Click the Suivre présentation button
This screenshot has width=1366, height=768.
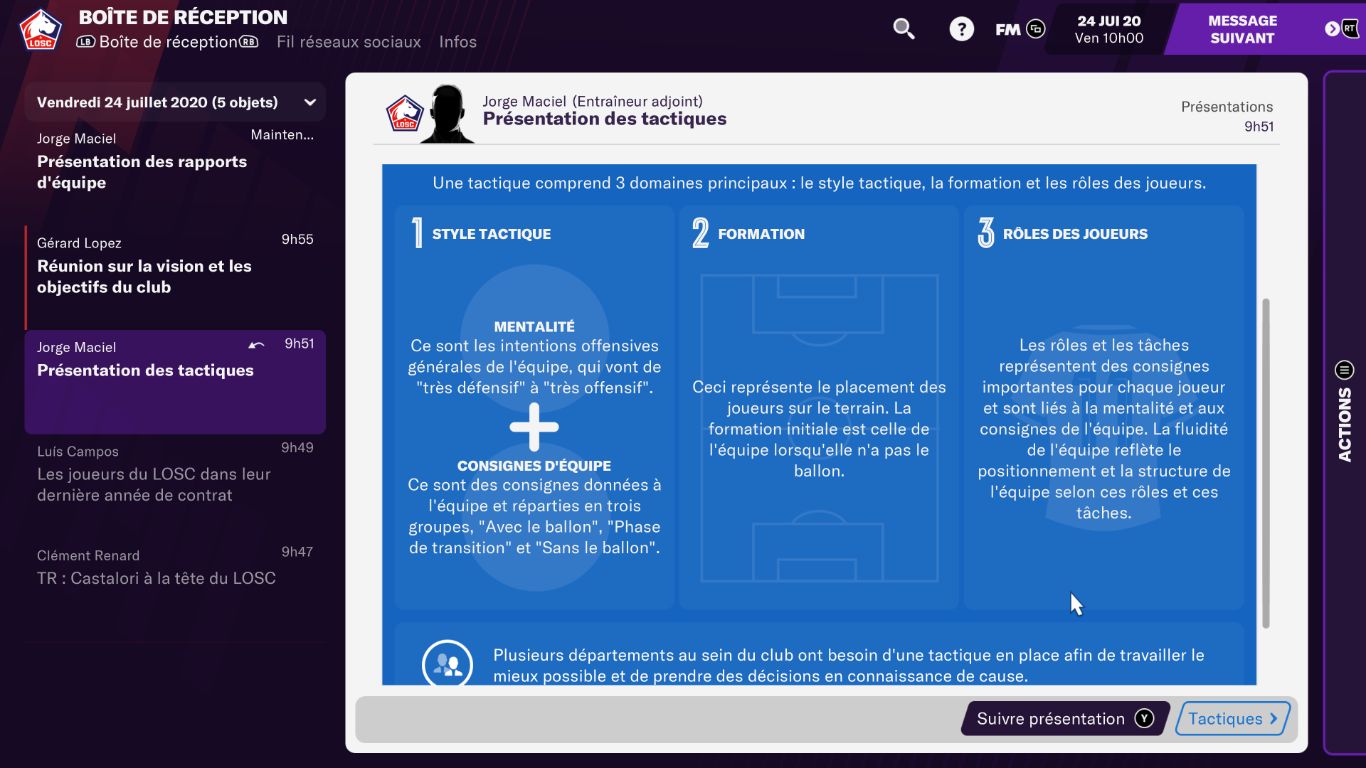tap(1065, 718)
